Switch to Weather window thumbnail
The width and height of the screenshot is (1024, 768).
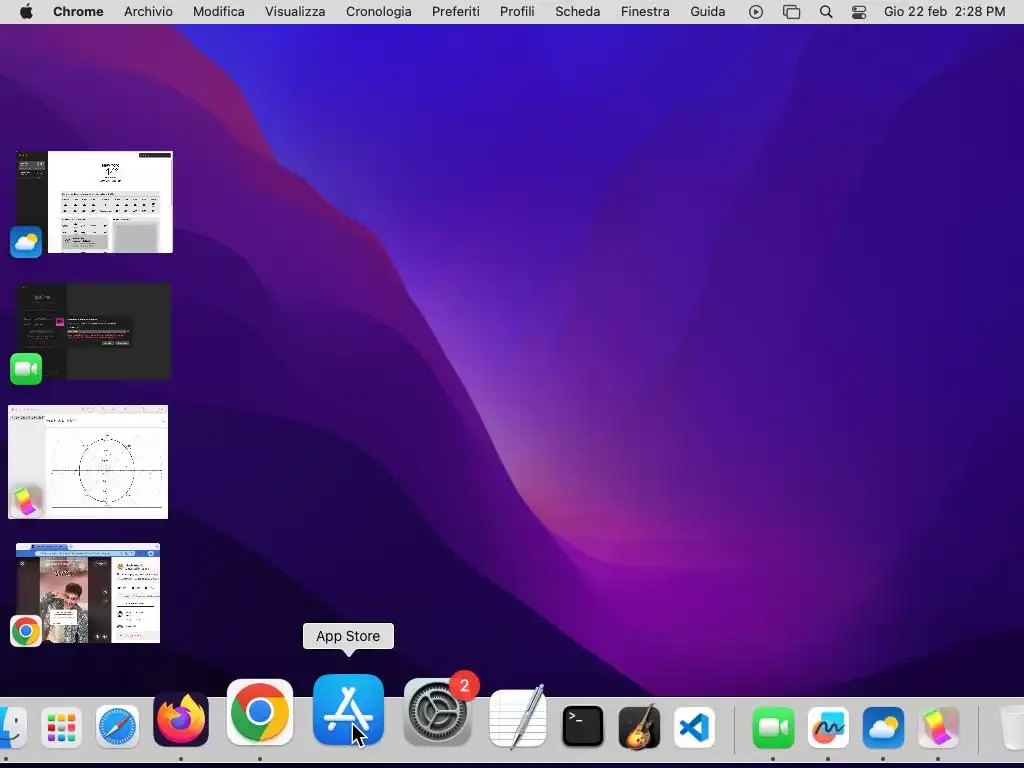95,202
